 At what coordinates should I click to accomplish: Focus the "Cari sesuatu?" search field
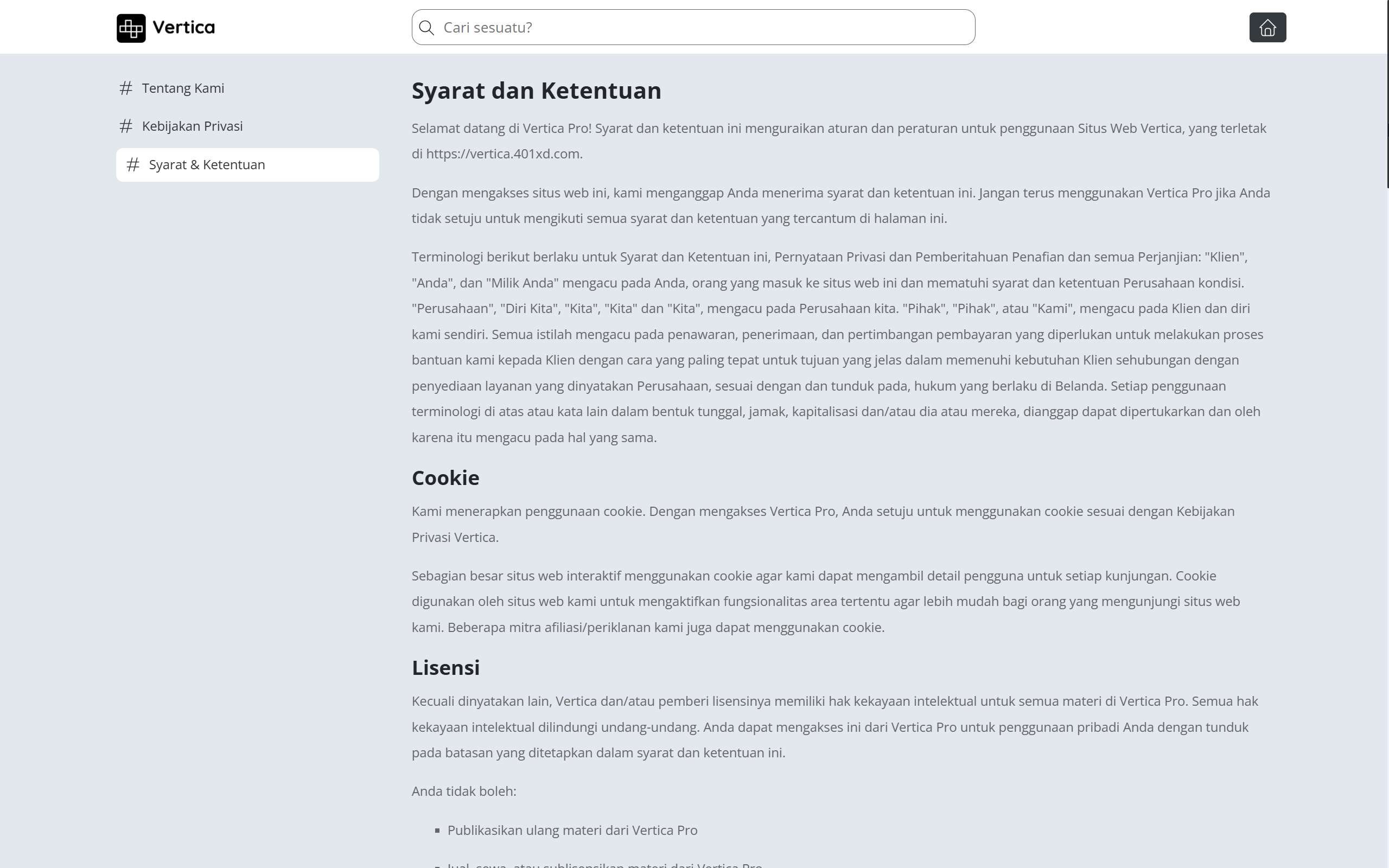(x=700, y=28)
